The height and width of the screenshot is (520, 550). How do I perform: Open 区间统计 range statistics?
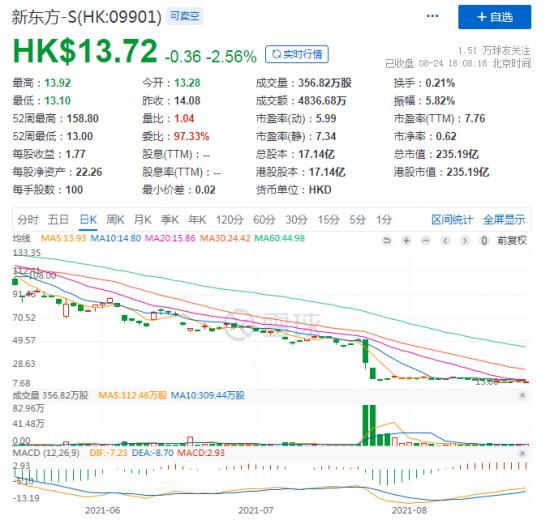[x=452, y=220]
